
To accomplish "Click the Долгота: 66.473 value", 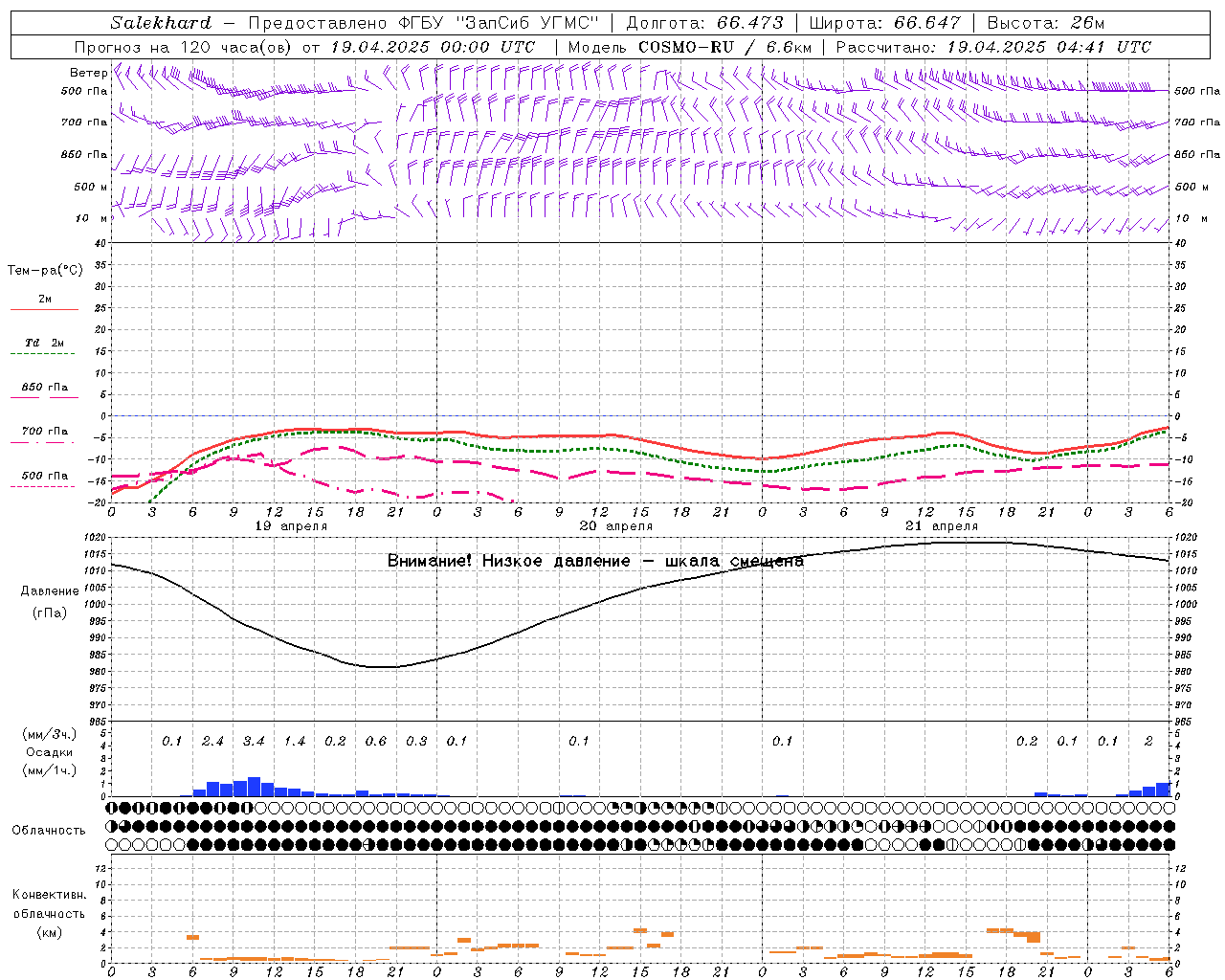I will coord(704,23).
